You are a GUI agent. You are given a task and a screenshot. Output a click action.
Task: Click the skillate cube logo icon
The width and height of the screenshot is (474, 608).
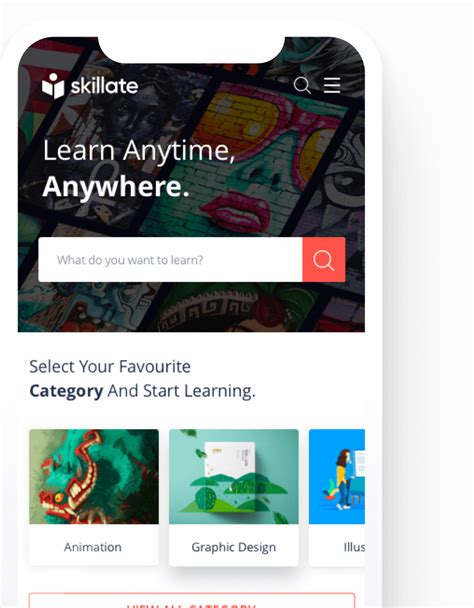point(53,86)
